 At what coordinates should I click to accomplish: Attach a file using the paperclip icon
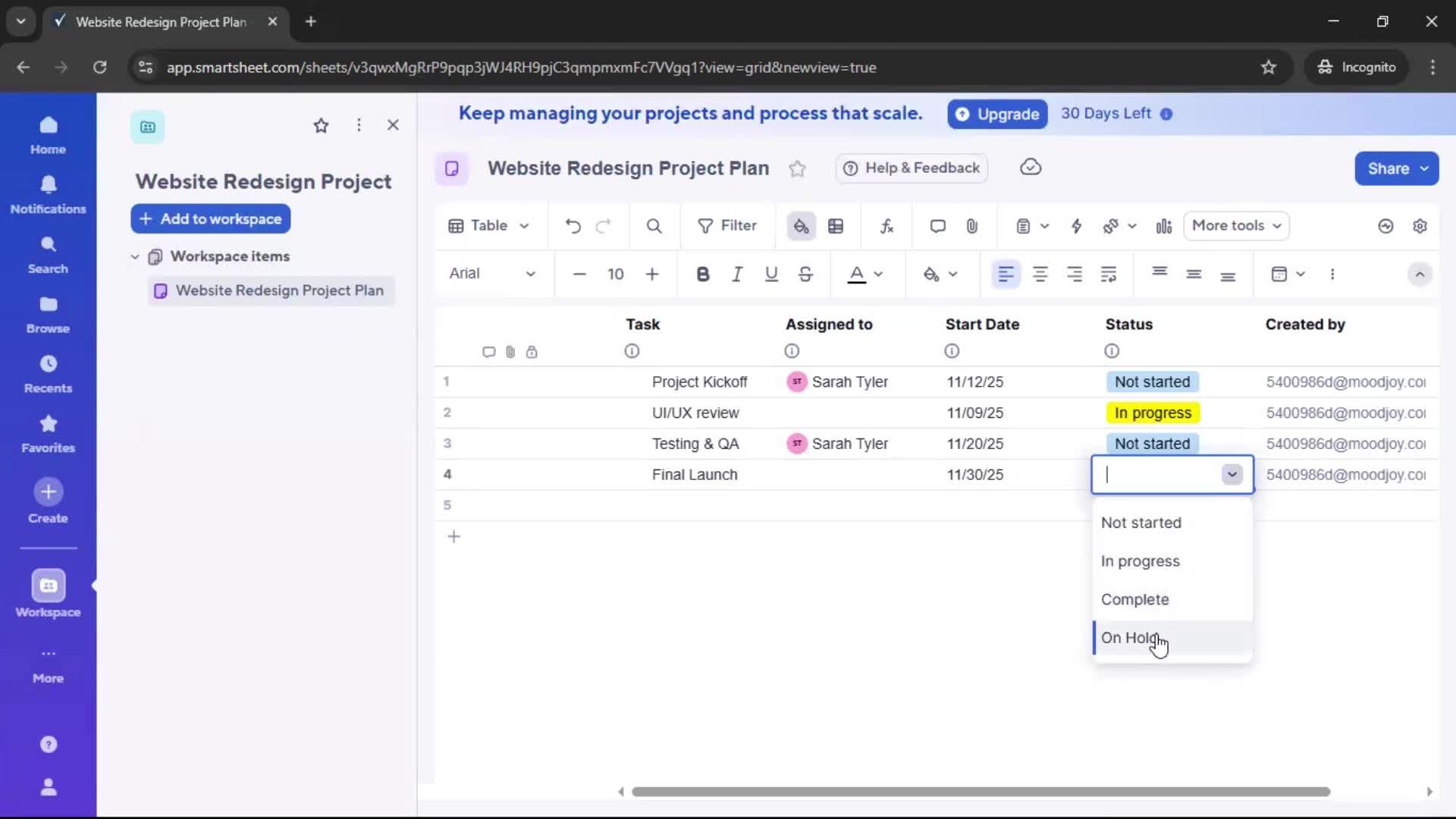click(973, 225)
